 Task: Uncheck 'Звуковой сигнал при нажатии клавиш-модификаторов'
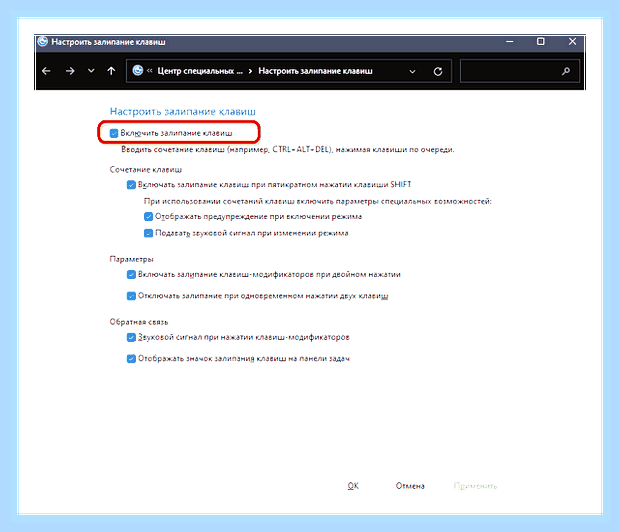131,337
